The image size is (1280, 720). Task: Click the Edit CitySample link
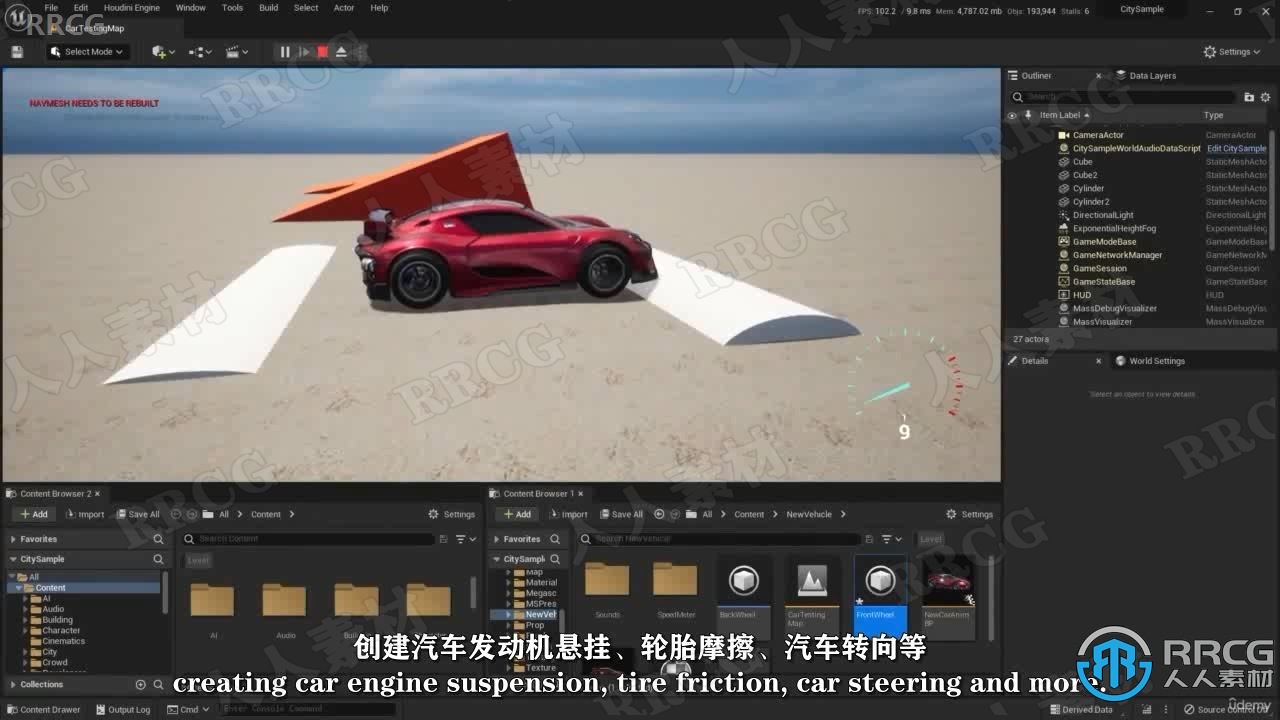(x=1237, y=148)
